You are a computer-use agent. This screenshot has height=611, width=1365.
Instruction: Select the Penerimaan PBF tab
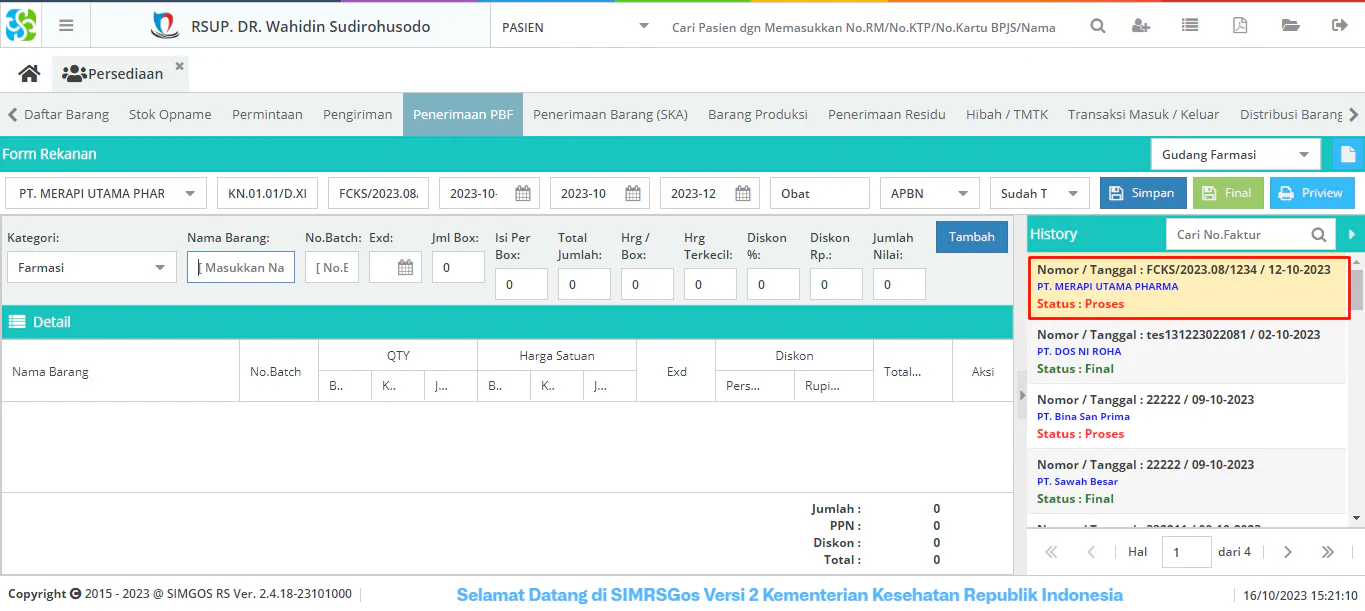463,114
